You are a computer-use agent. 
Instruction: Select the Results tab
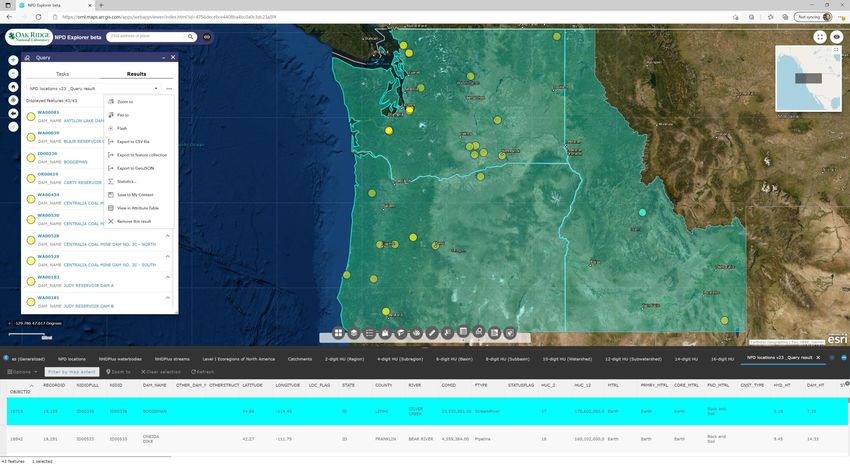click(x=137, y=74)
